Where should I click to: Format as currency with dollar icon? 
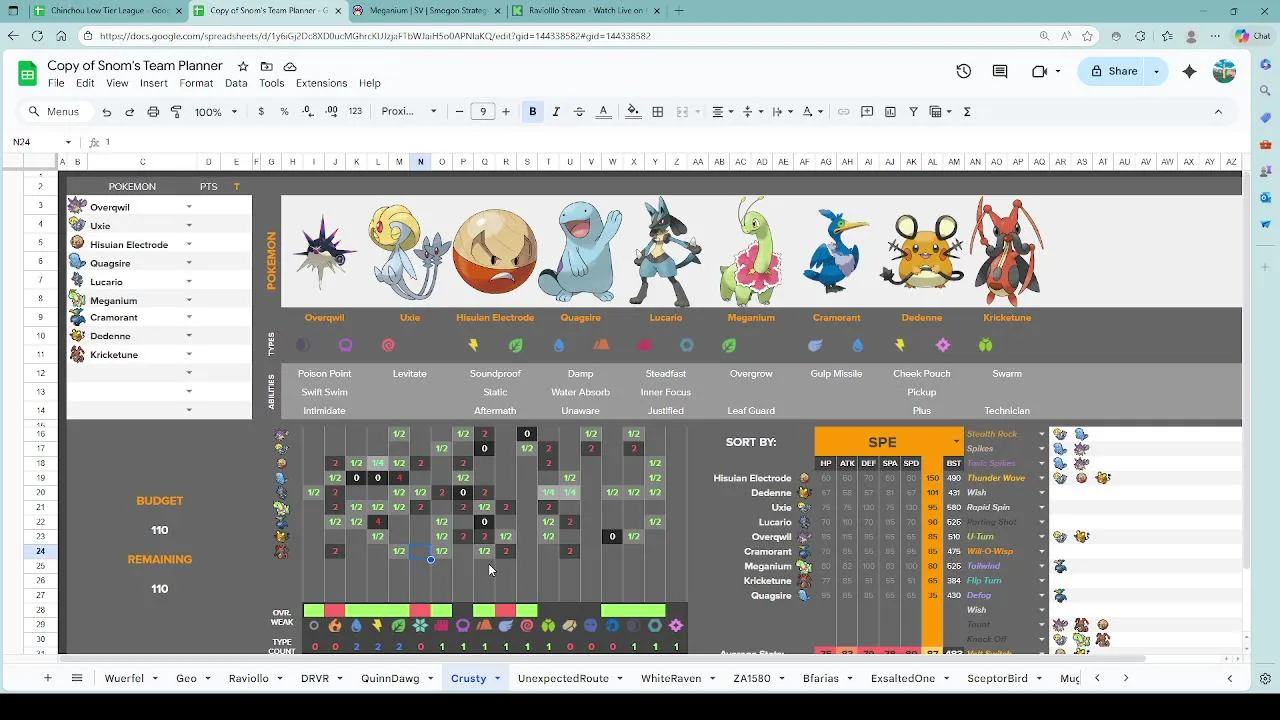[261, 112]
